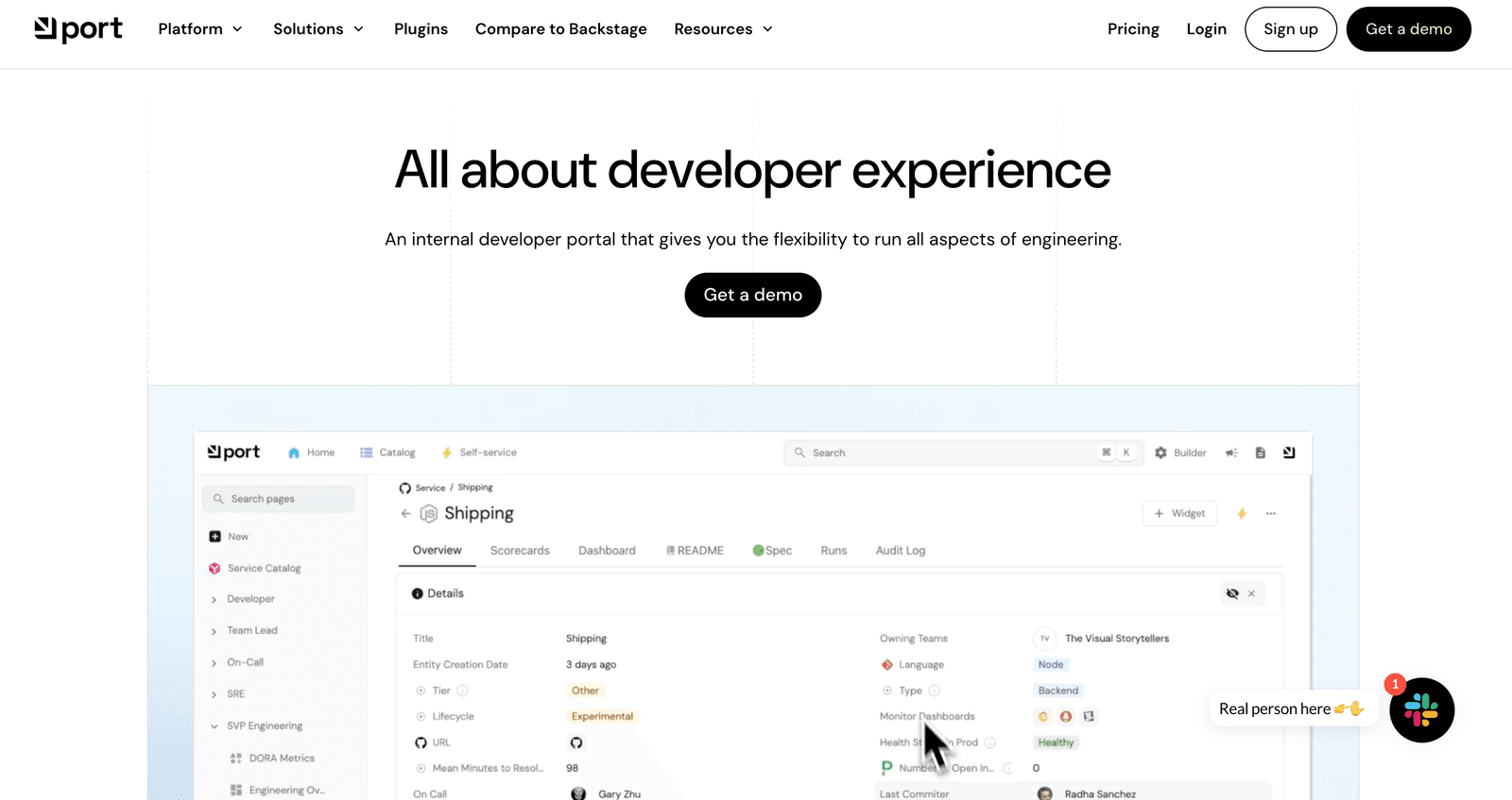Click the Port logo in the header
Screen dimensions: 1512x800
[78, 29]
